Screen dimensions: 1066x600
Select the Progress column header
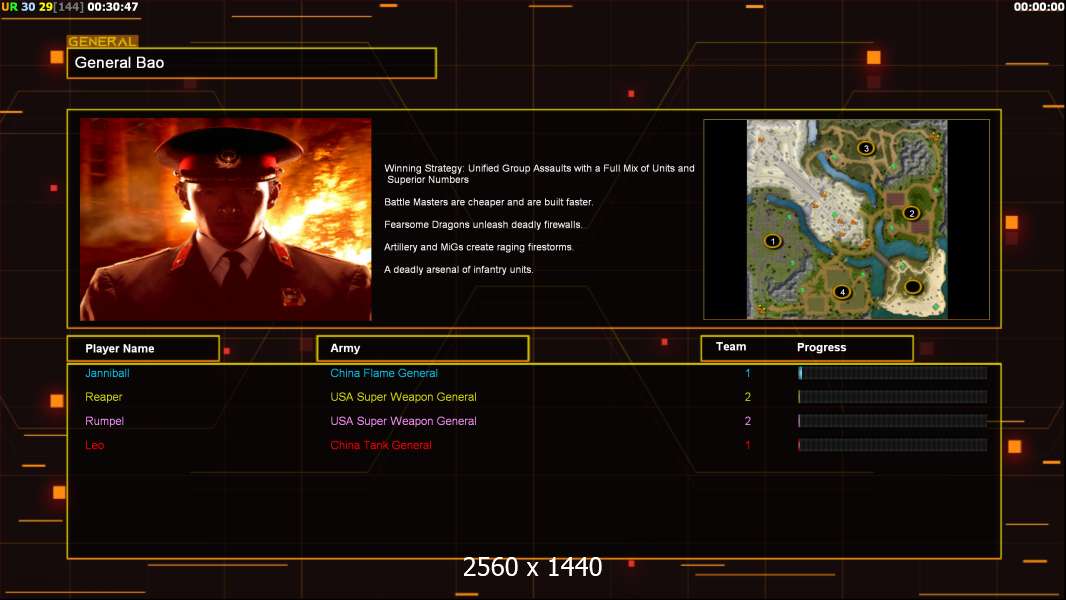[x=821, y=347]
